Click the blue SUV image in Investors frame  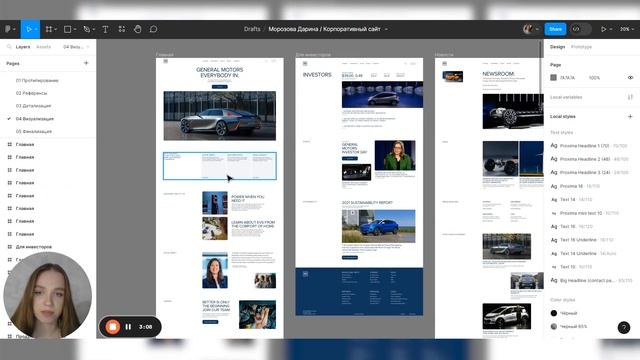coord(378,227)
